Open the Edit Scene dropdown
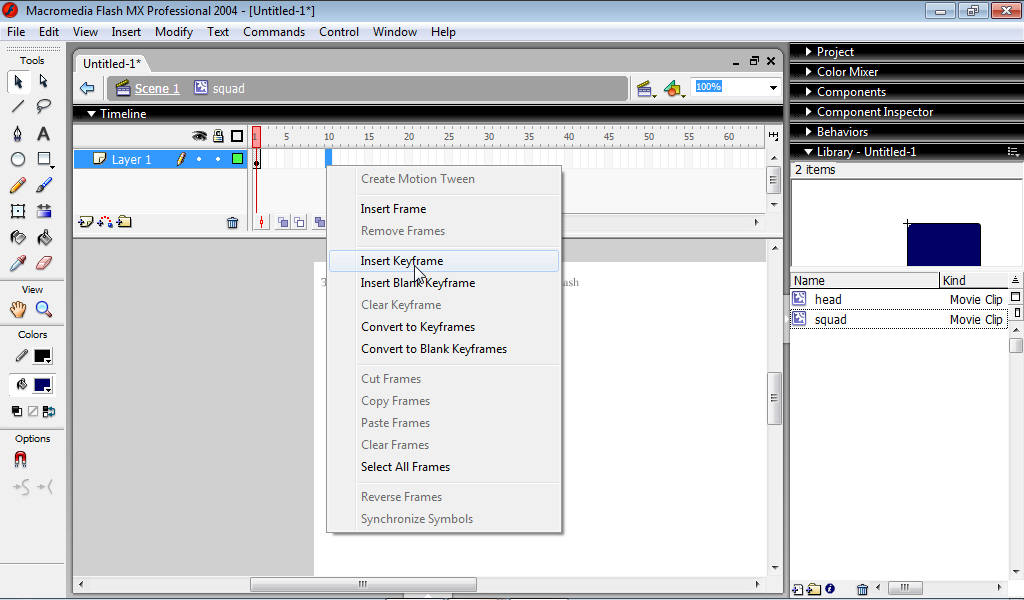 646,89
